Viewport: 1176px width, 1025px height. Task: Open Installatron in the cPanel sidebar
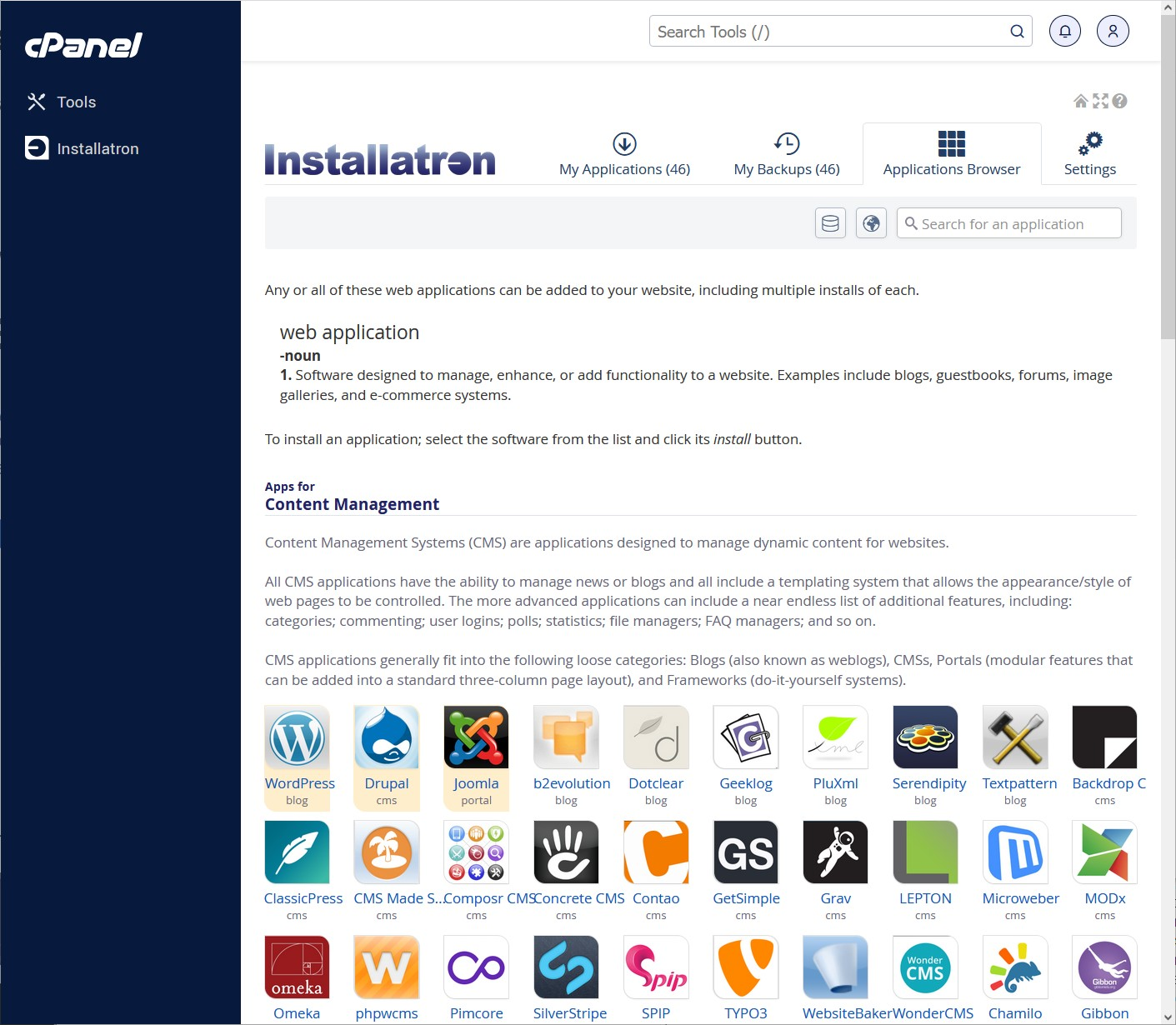coord(83,148)
